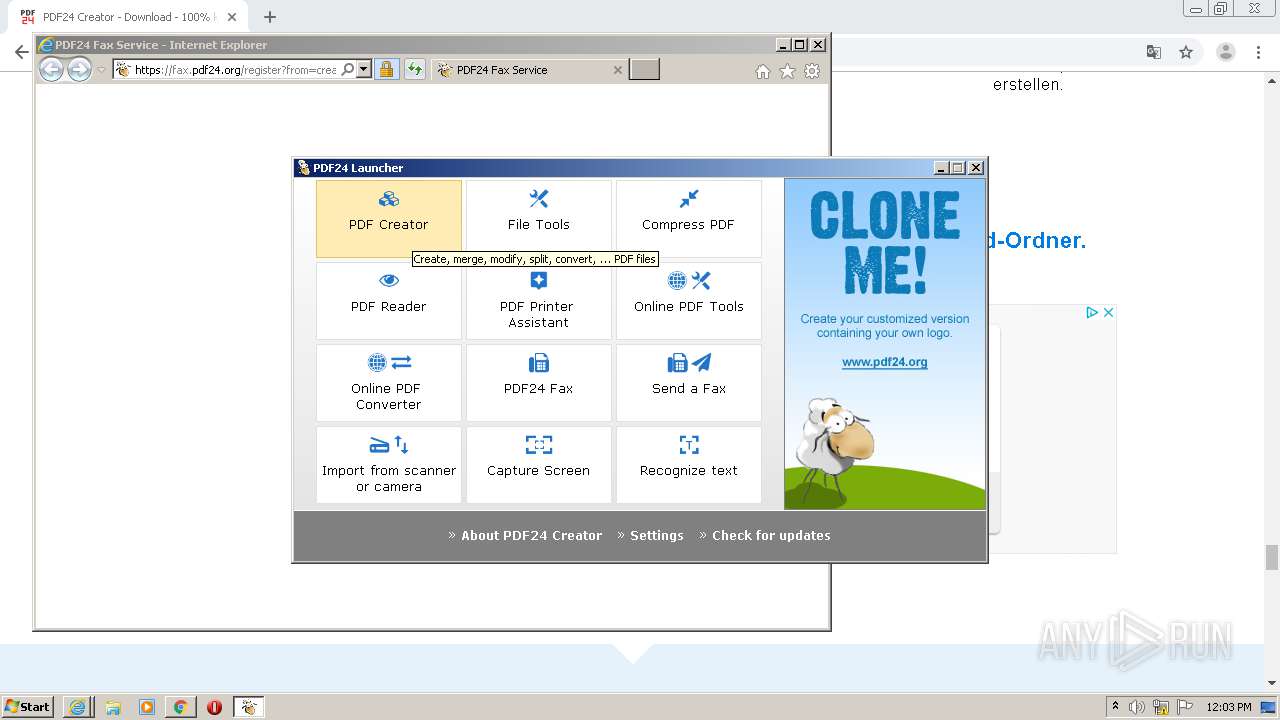Click the IE security lock icon
The height and width of the screenshot is (720, 1280).
pos(387,70)
